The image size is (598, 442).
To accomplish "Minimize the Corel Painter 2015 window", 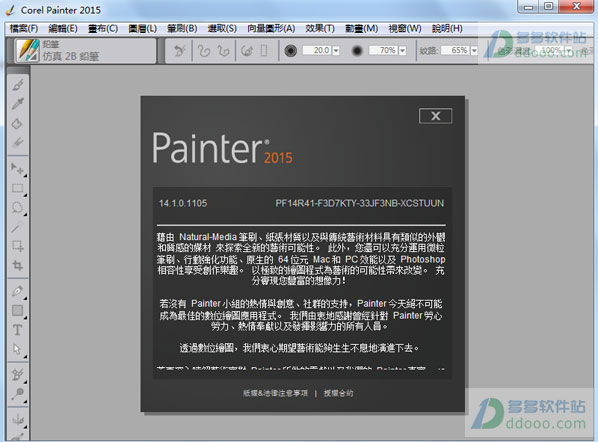I will click(x=528, y=6).
